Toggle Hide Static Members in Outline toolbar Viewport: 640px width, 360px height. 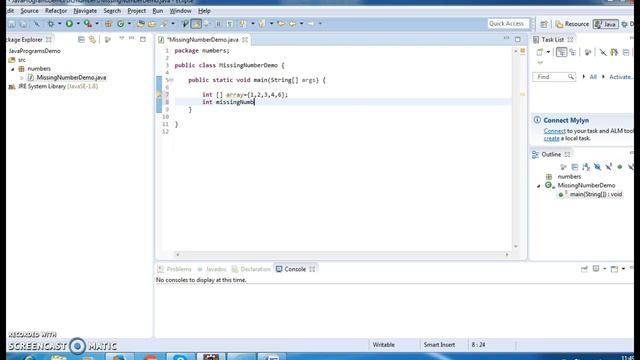(x=609, y=167)
